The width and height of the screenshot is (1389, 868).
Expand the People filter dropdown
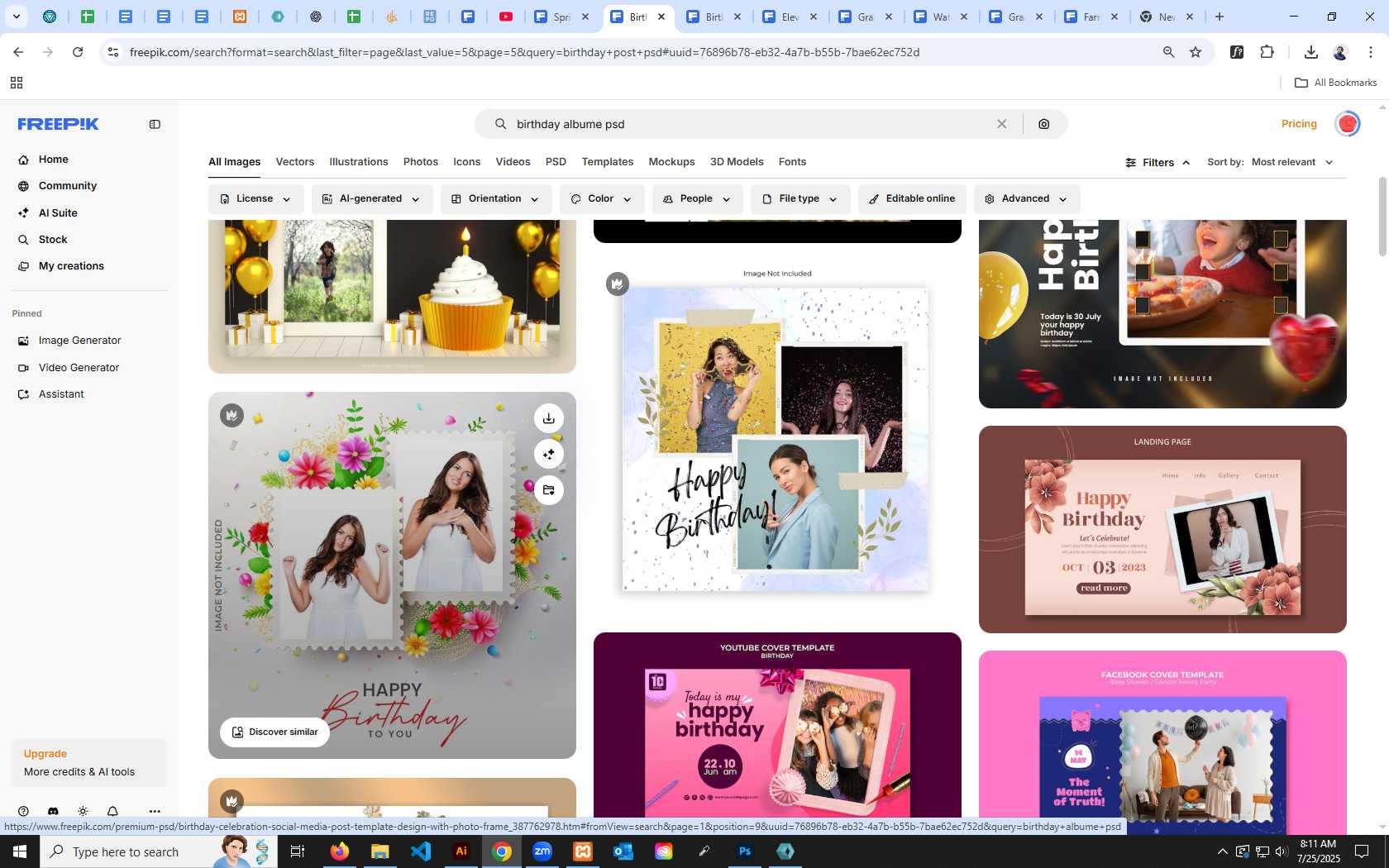click(x=697, y=199)
